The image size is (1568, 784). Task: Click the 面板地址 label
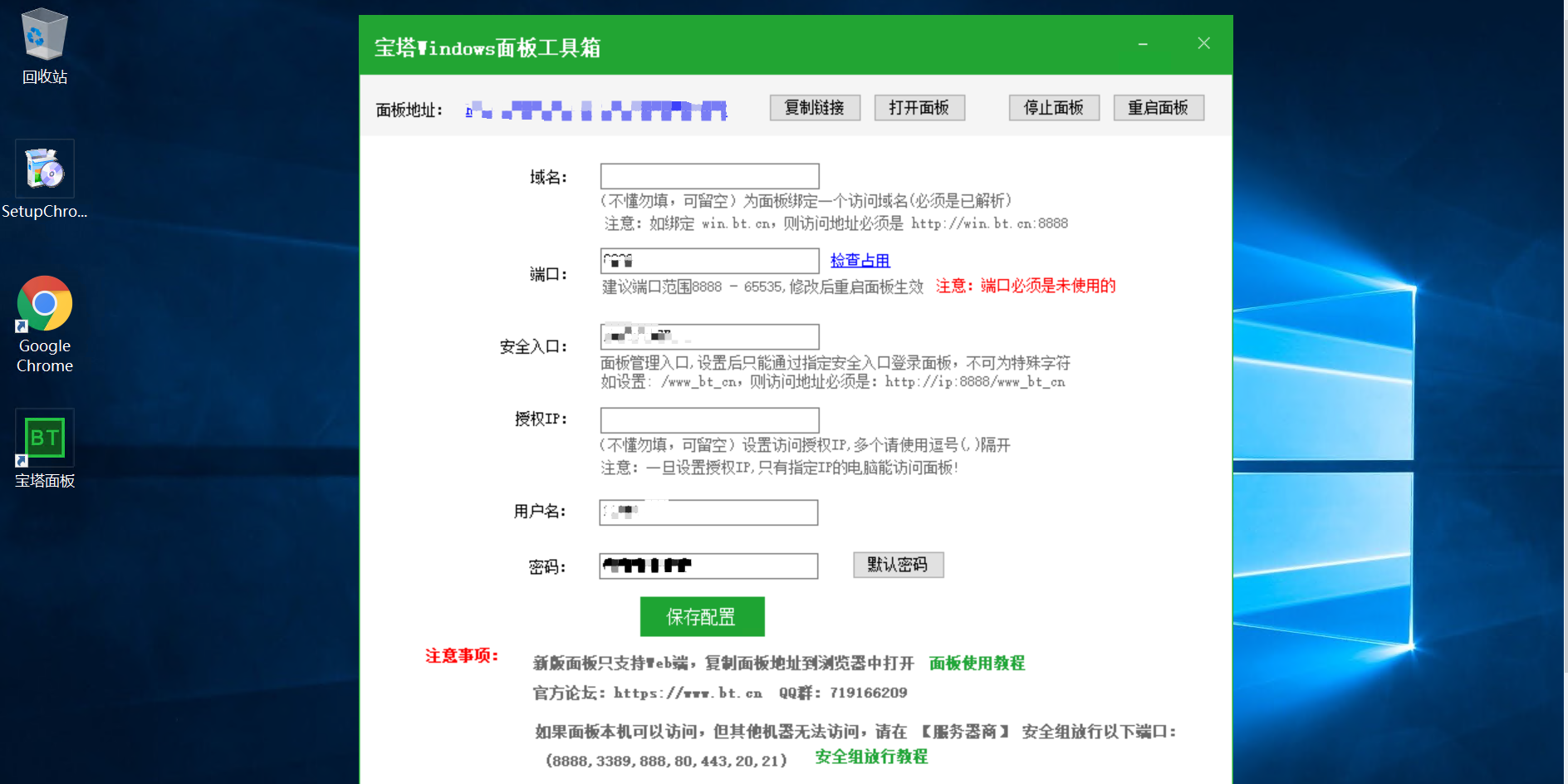[x=409, y=110]
